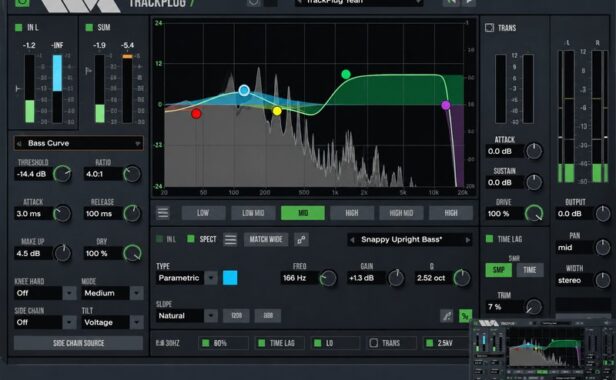Open the MODE dropdown showing Medium

point(137,293)
